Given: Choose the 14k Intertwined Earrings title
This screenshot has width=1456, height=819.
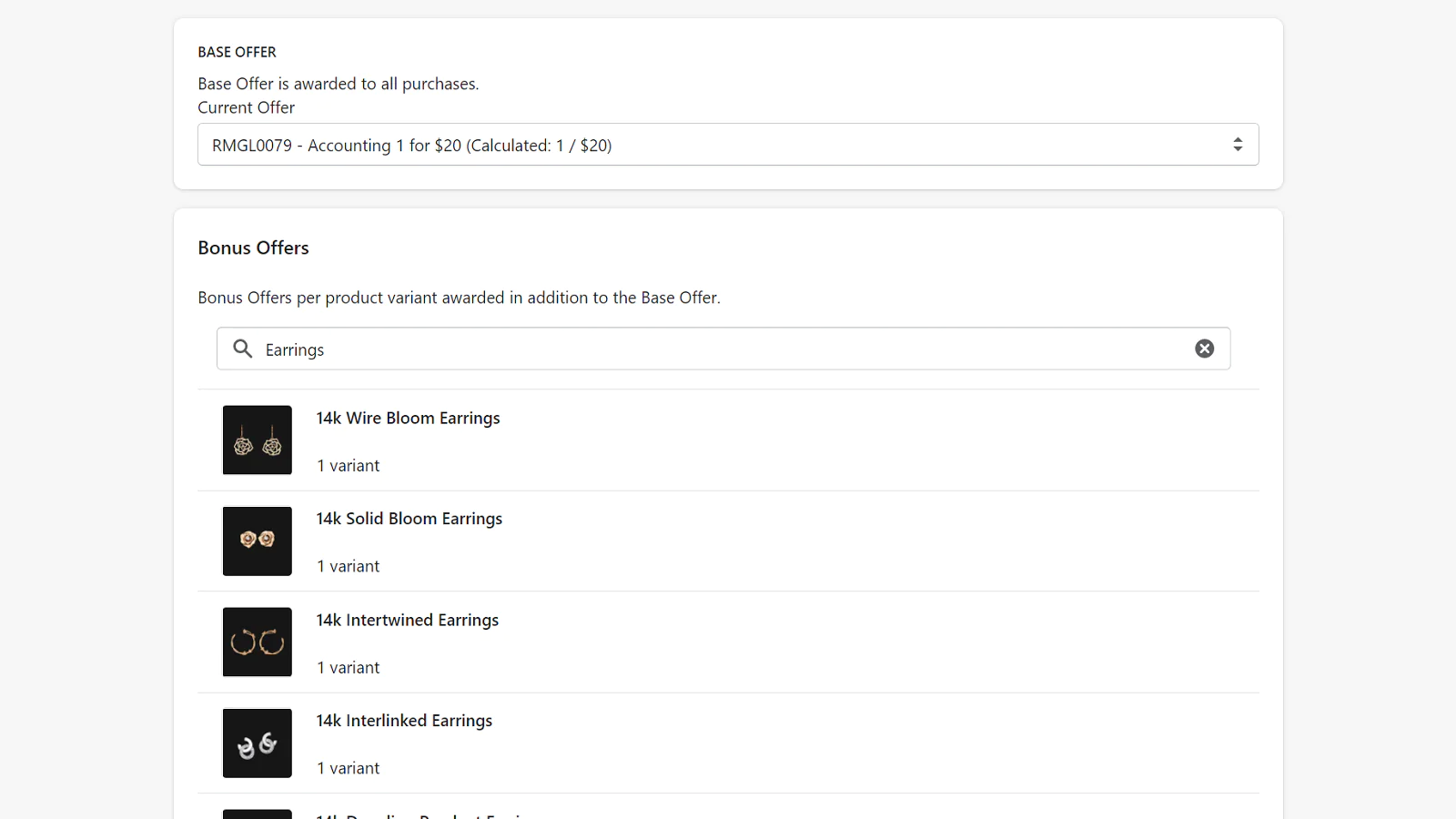Looking at the screenshot, I should 407,620.
